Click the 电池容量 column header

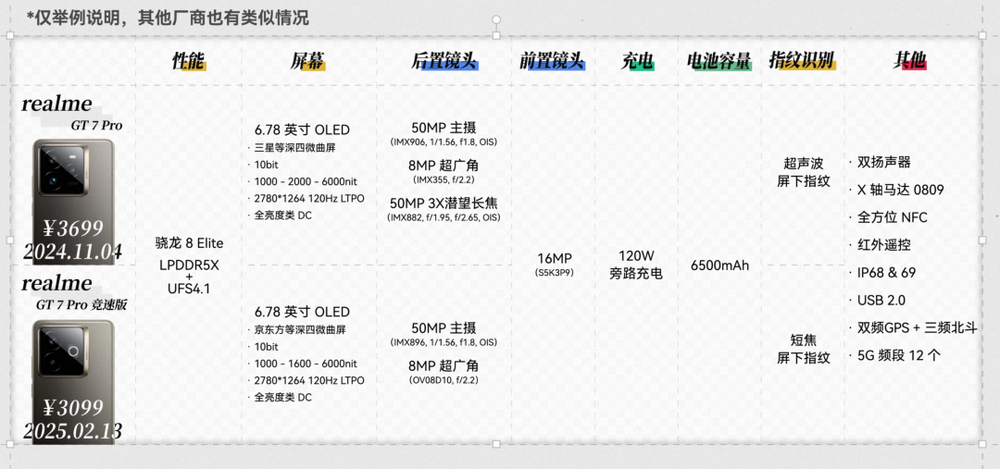coord(718,61)
